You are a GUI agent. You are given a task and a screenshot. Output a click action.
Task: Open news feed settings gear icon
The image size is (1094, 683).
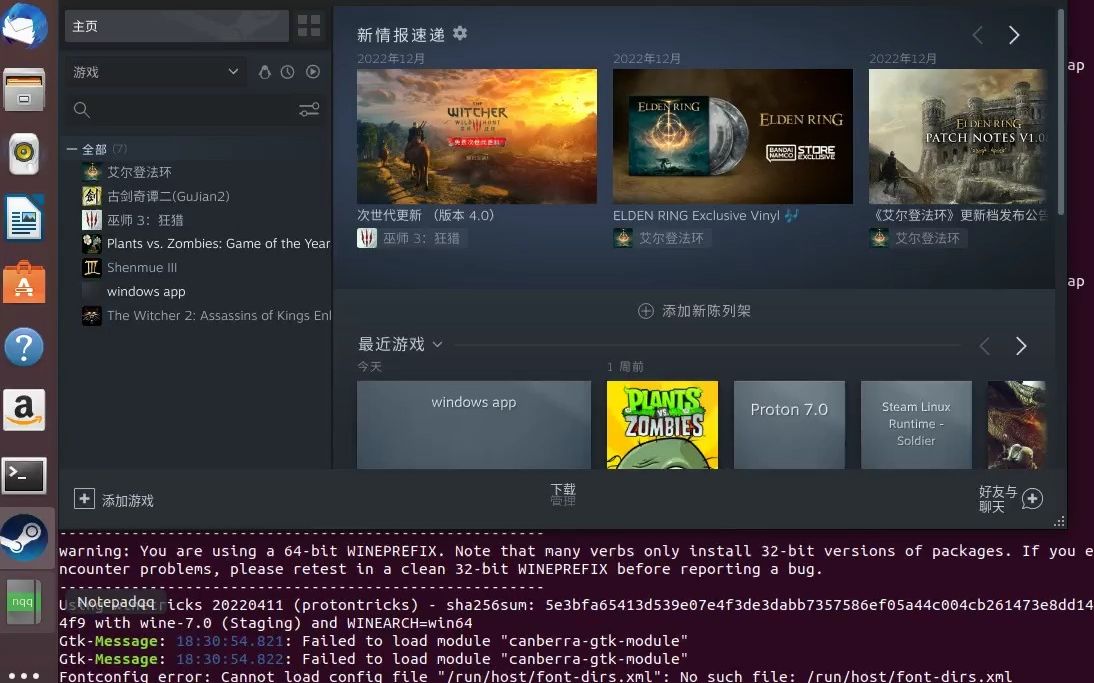tap(459, 33)
